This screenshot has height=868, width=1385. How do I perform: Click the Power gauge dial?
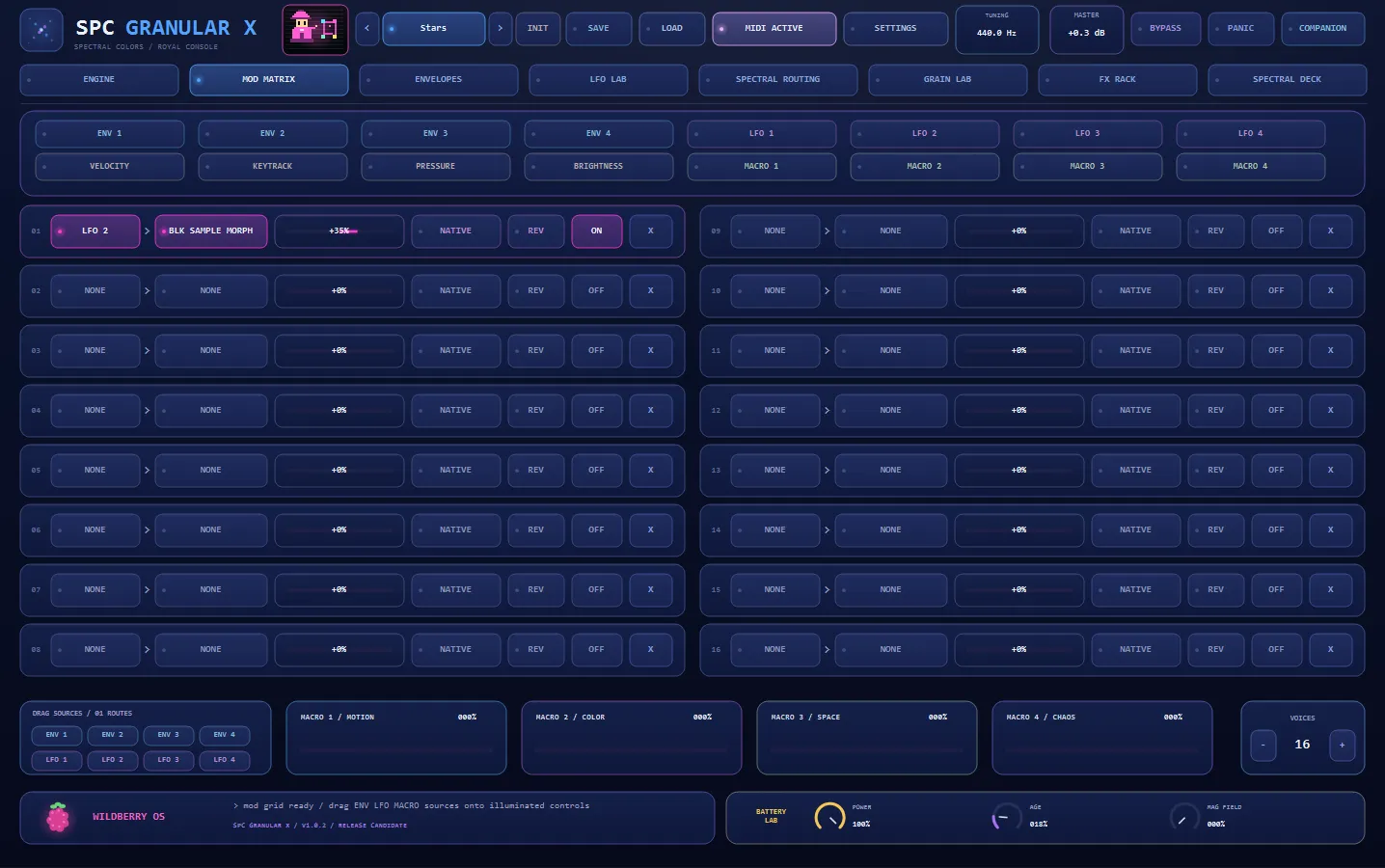(829, 817)
